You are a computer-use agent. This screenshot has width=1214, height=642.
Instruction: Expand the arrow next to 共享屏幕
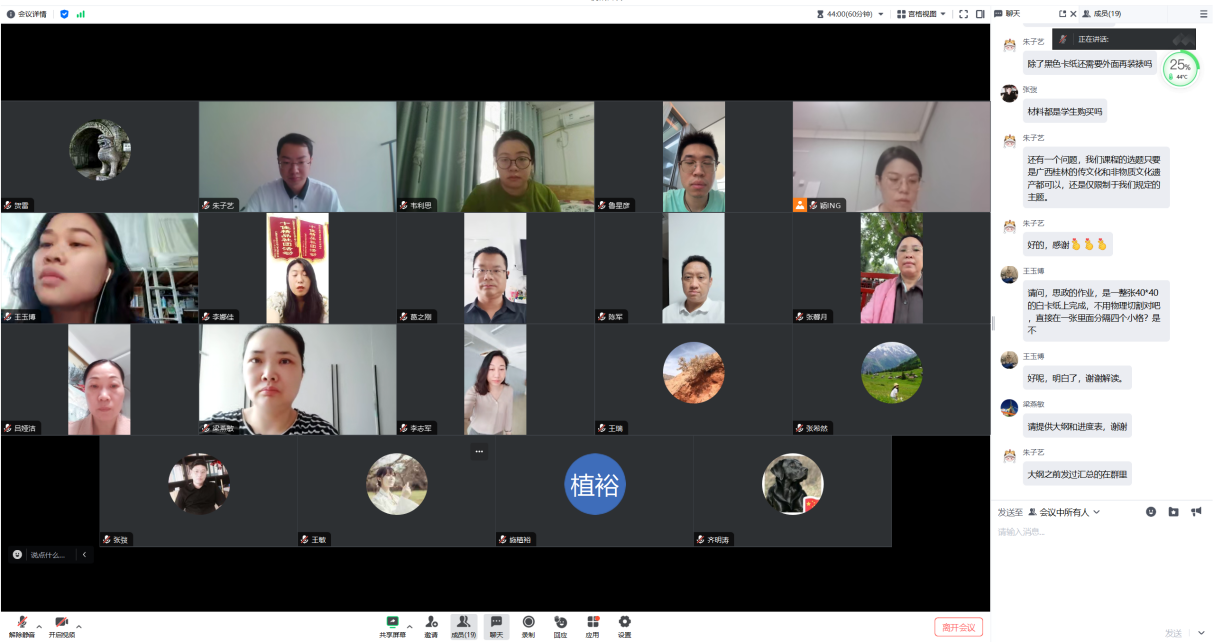(x=410, y=627)
